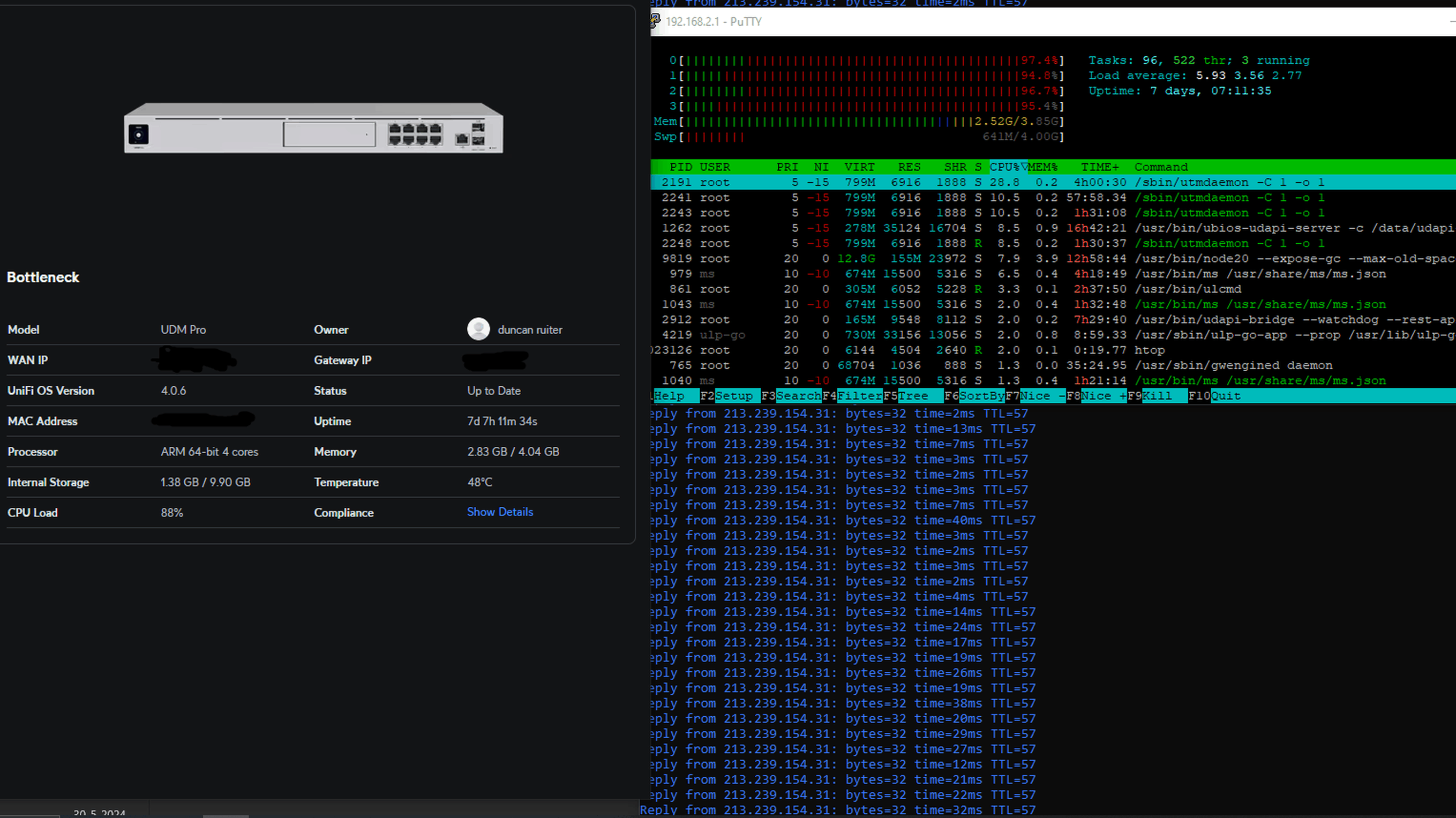Click the 7d 7h 11m 34s uptime value
Viewport: 1456px width, 818px height.
point(502,421)
